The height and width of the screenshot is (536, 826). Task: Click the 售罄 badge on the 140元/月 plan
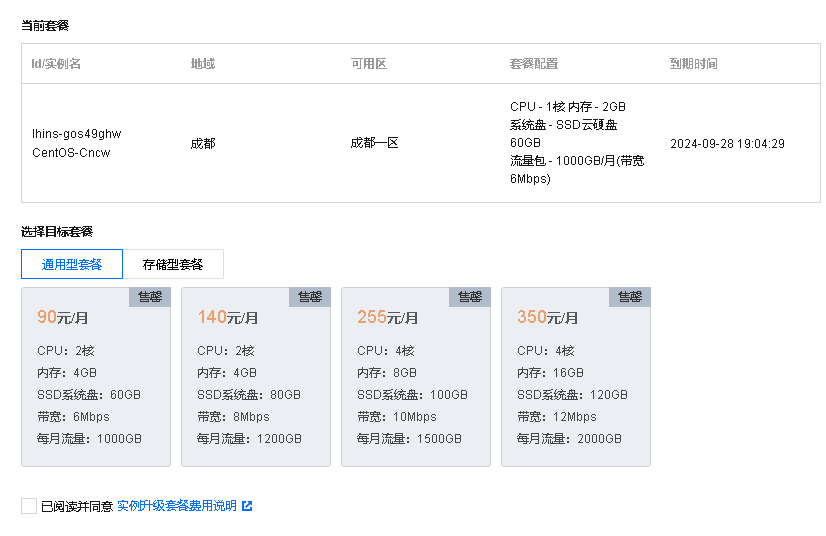[x=310, y=297]
